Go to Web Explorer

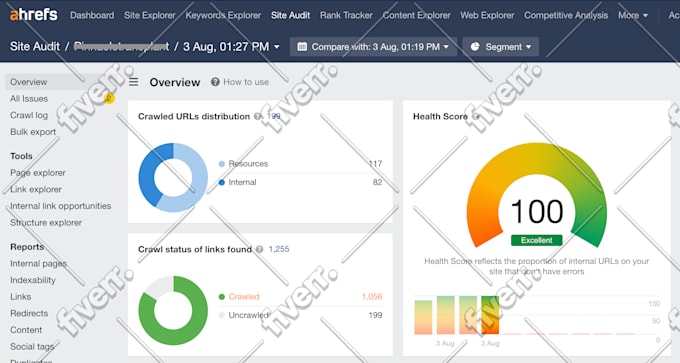[x=487, y=15]
